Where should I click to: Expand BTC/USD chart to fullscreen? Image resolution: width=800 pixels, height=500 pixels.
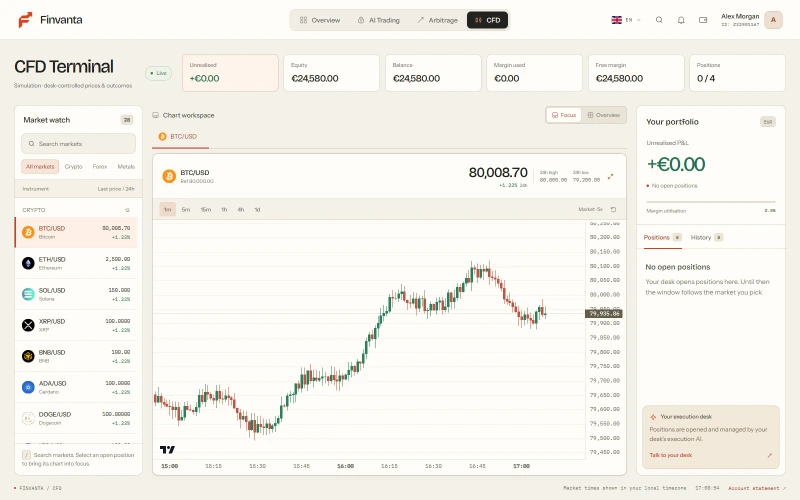coord(610,177)
